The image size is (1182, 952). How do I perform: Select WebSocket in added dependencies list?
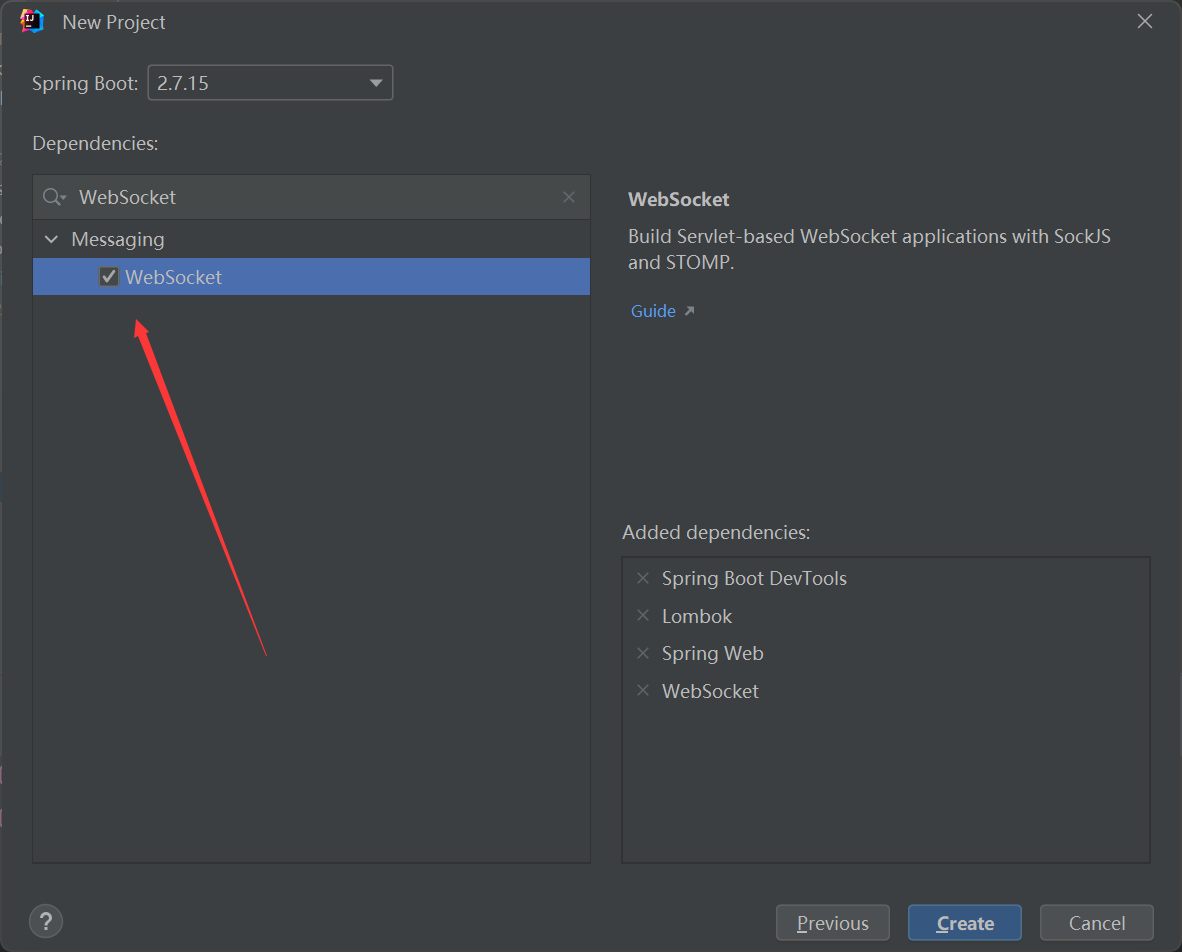click(710, 691)
